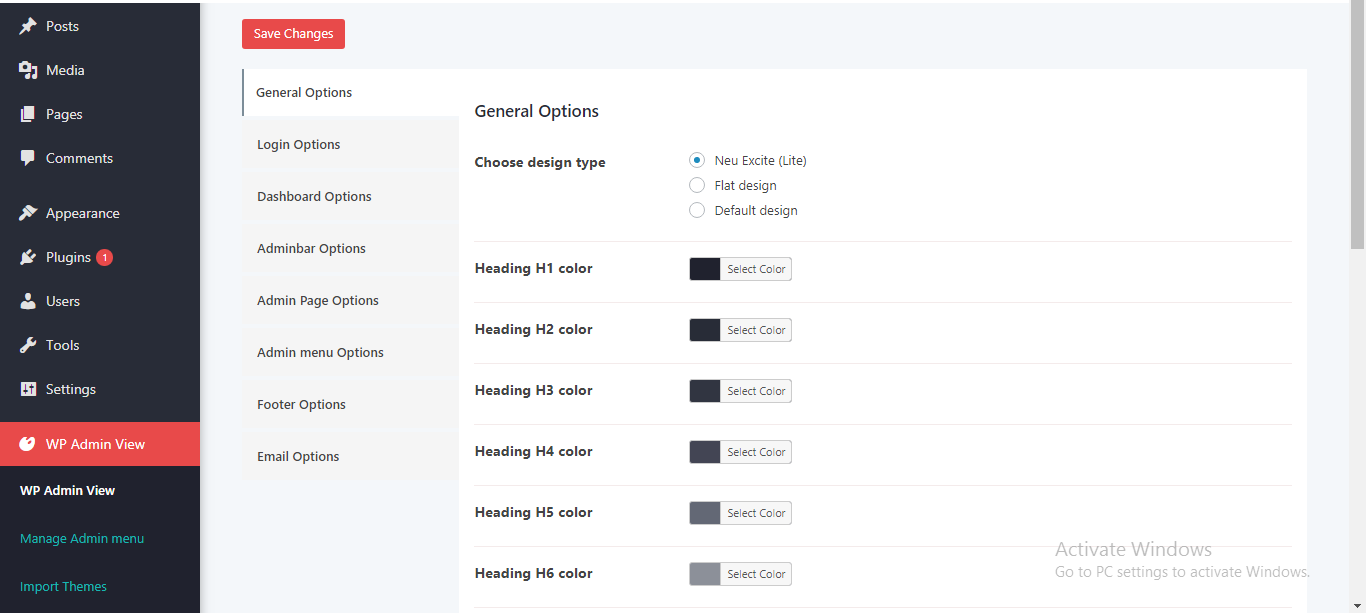Click the Posts pin icon
Image resolution: width=1366 pixels, height=613 pixels.
click(28, 26)
